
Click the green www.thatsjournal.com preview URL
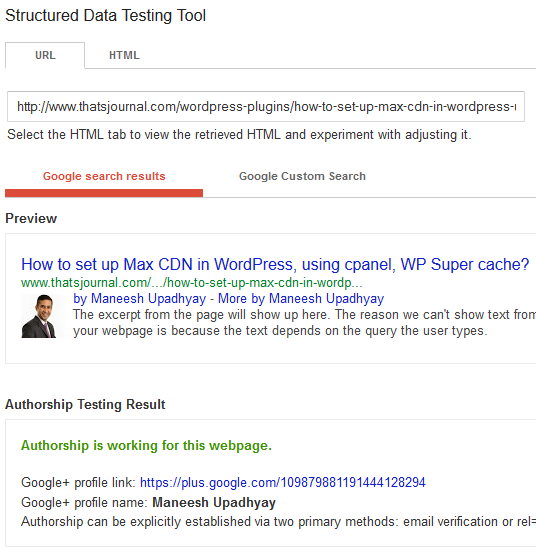[x=192, y=283]
